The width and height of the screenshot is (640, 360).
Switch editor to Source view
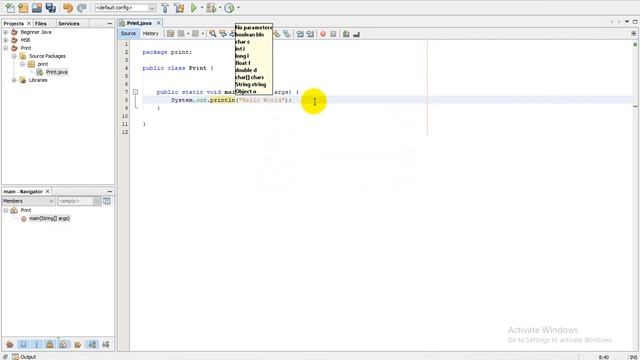128,34
